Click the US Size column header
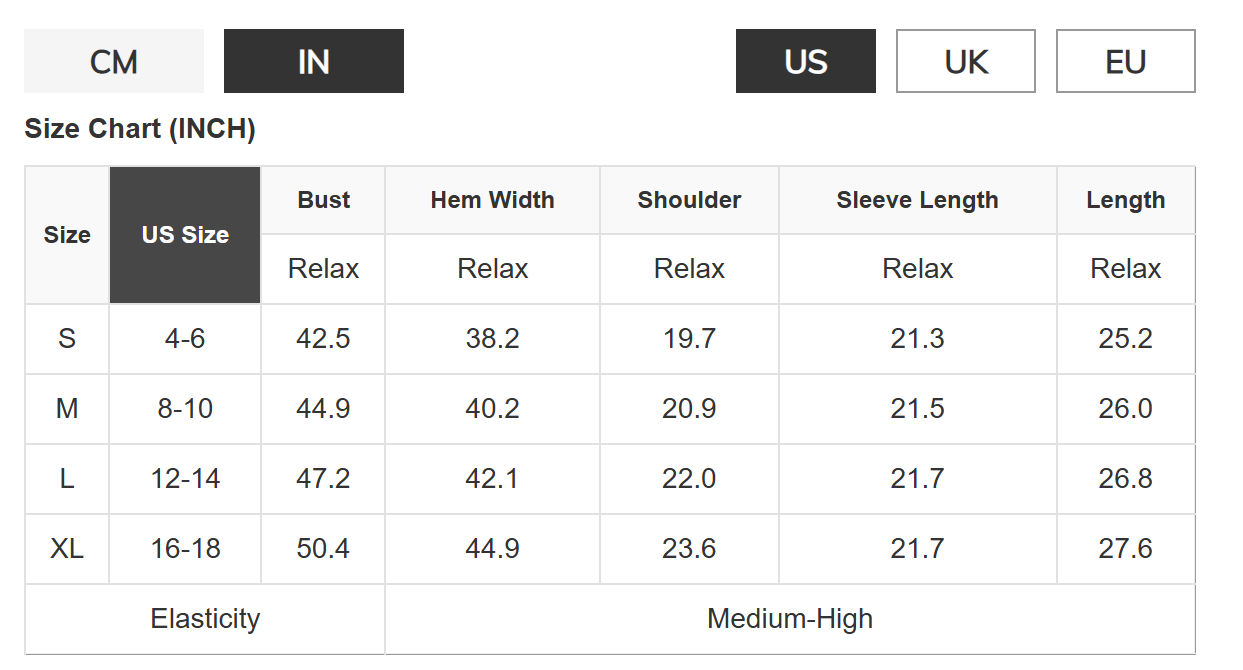This screenshot has width=1243, height=670. (x=185, y=235)
